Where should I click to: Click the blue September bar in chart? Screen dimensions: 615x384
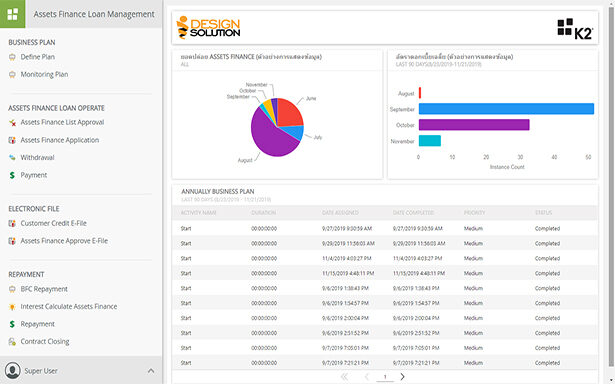[506, 109]
